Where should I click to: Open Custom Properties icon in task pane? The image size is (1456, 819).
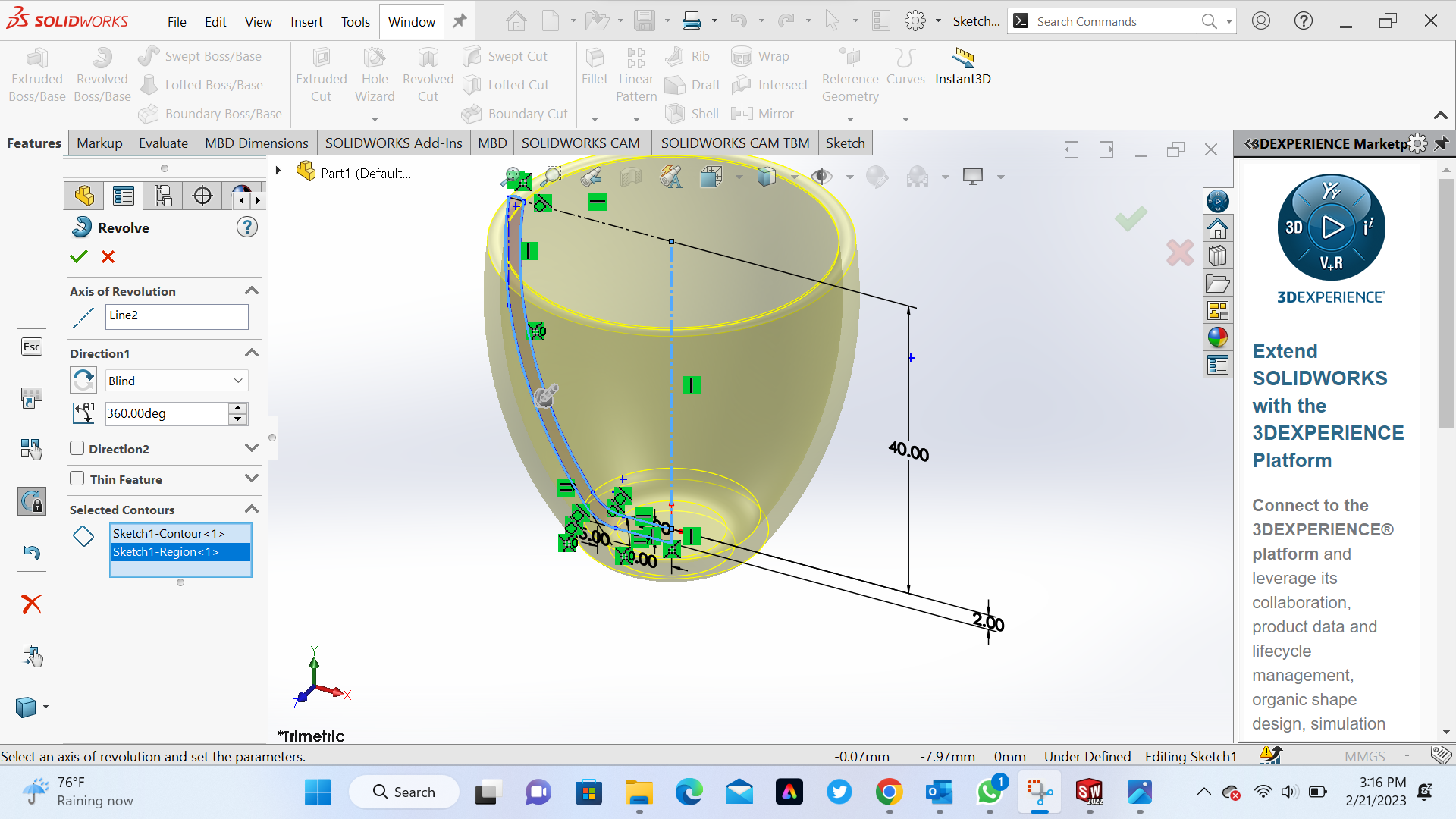click(1218, 365)
